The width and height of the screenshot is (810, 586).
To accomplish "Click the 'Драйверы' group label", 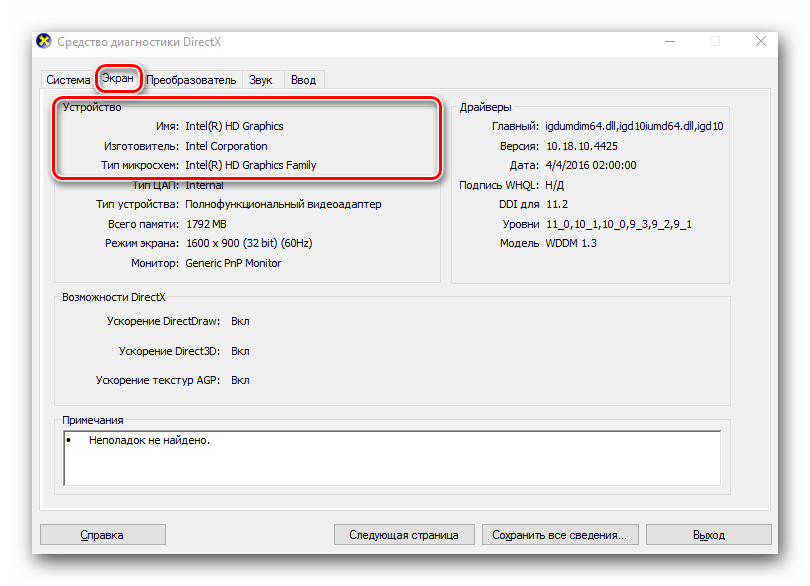I will (x=486, y=107).
